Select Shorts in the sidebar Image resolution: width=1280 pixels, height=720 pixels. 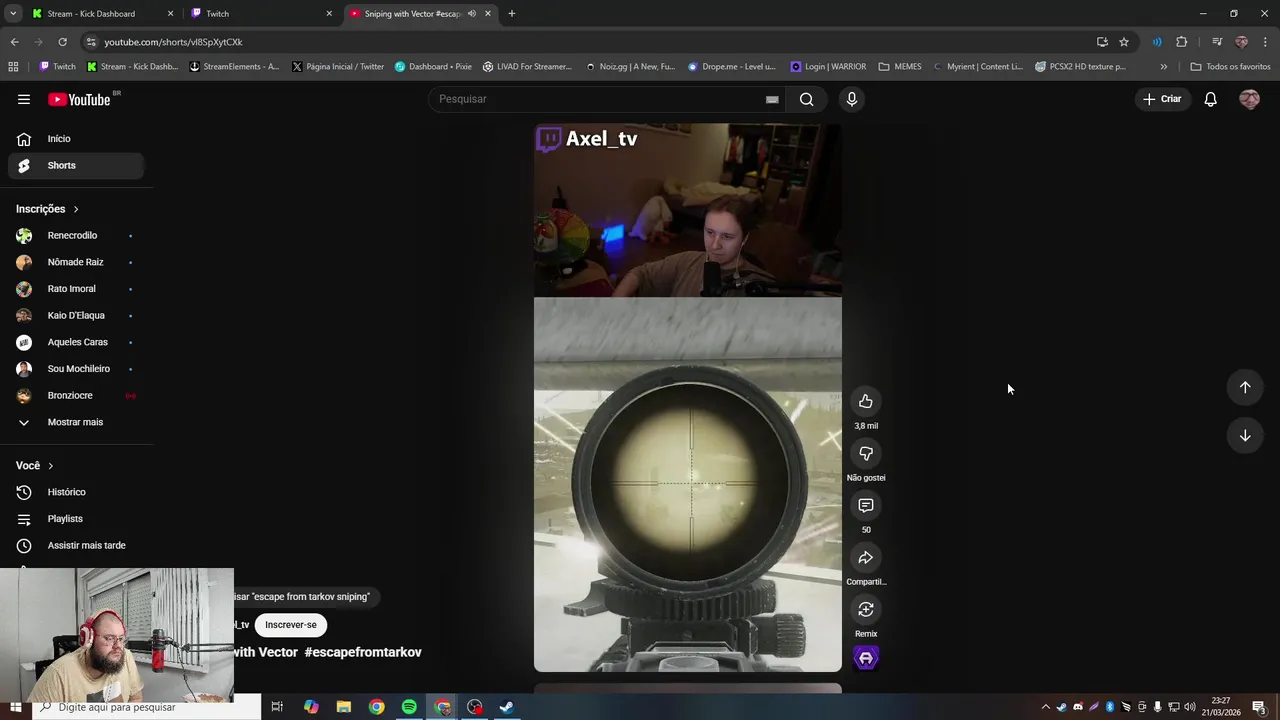76,165
